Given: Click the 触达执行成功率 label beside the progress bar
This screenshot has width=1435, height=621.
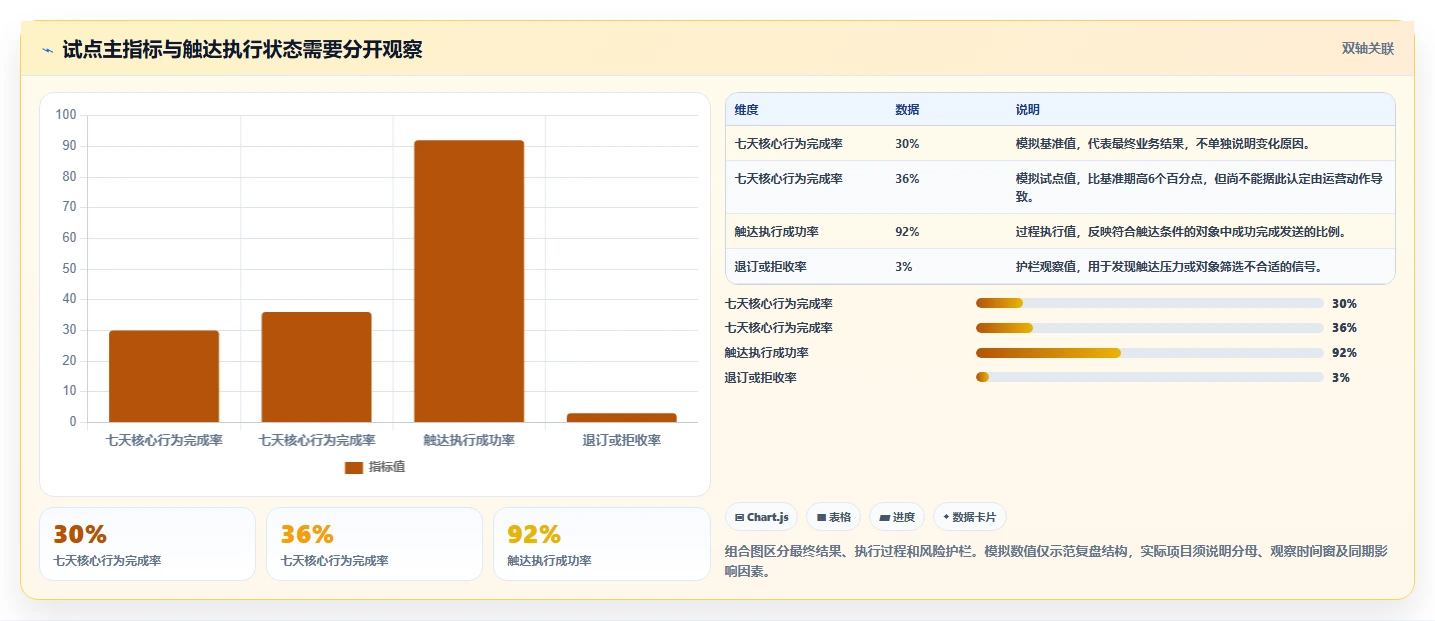Looking at the screenshot, I should pyautogui.click(x=767, y=353).
